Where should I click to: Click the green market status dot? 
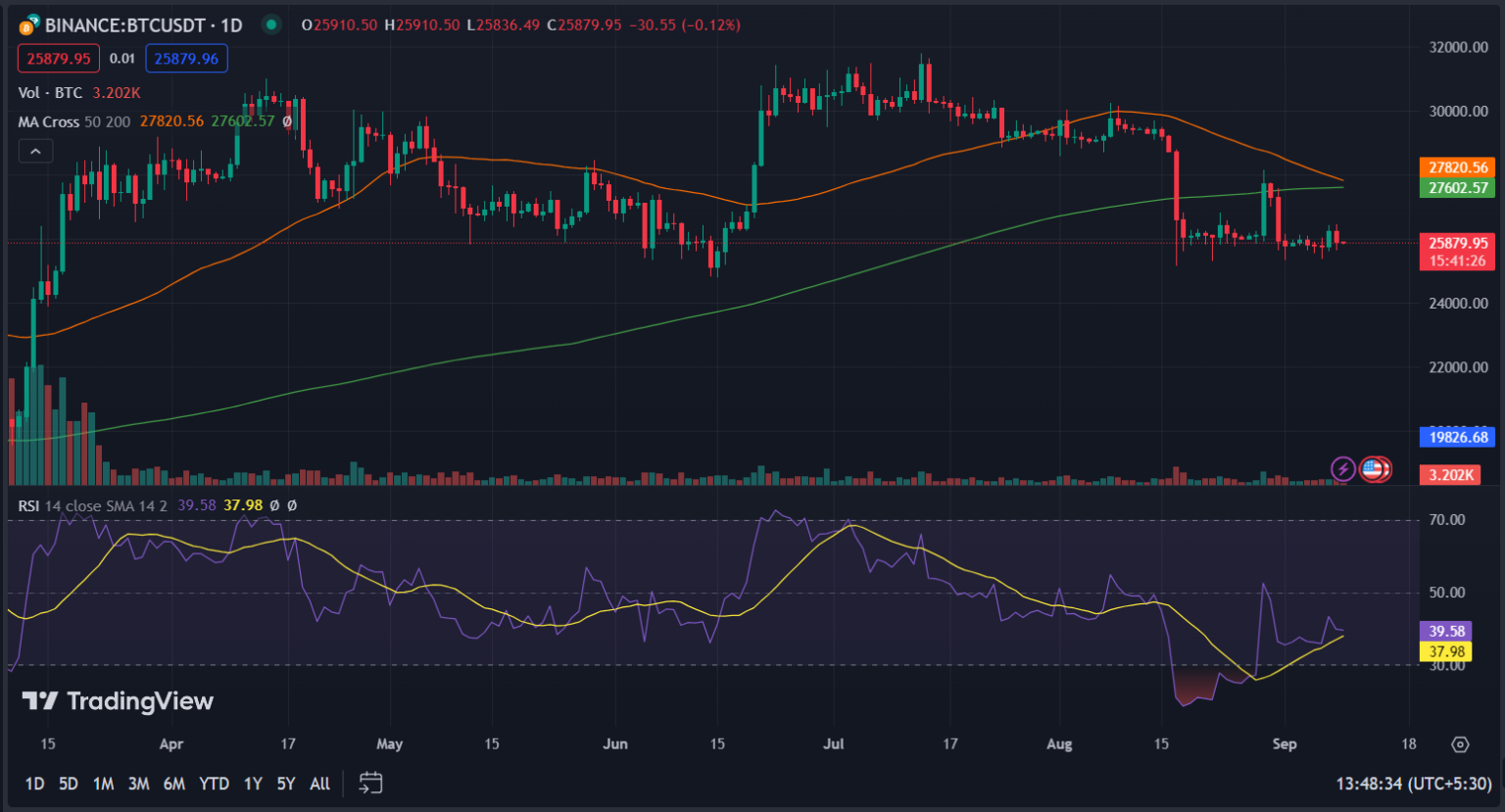click(x=271, y=24)
